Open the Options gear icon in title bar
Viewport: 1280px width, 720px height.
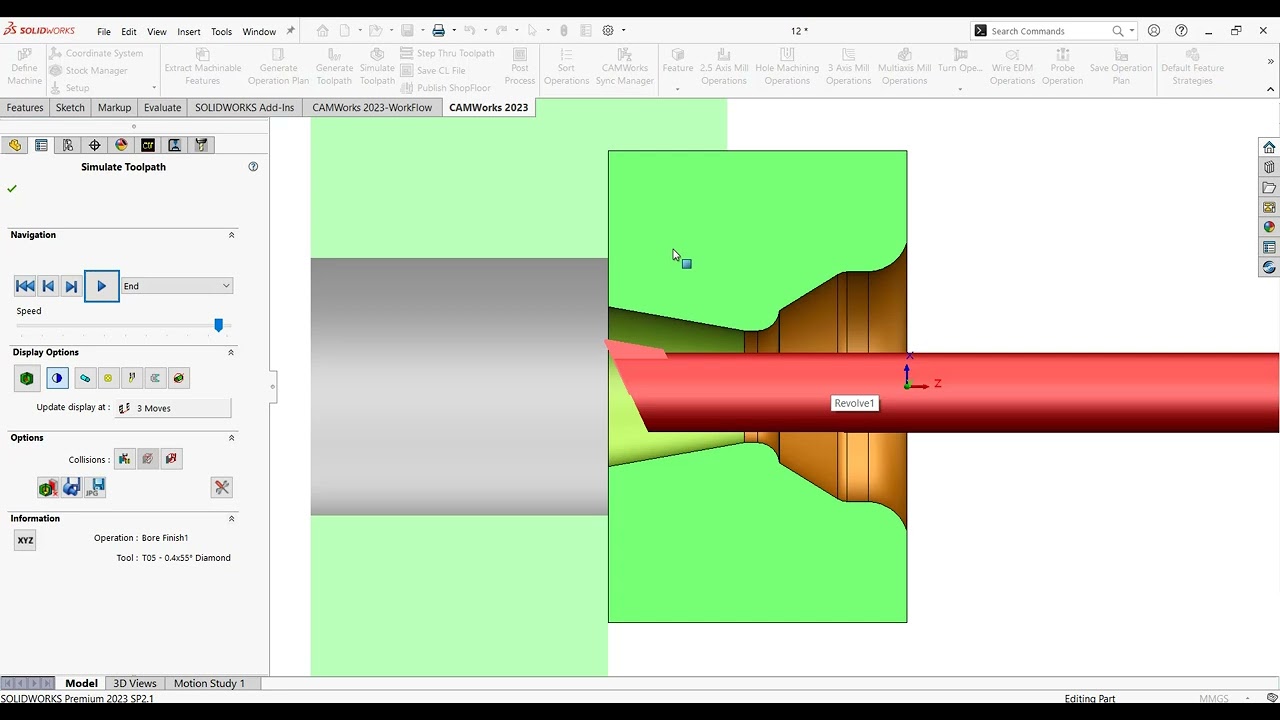[x=608, y=31]
